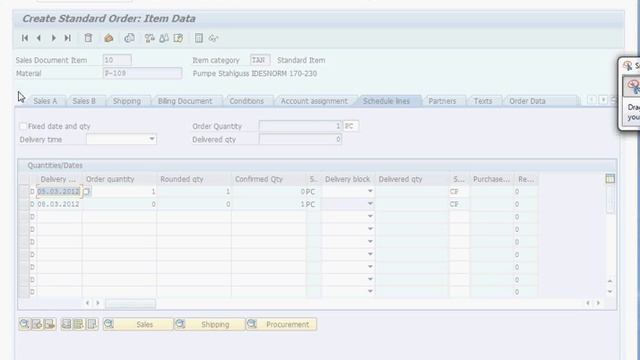Click the document with pencil toolbar icon
This screenshot has width=640, height=360.
click(x=178, y=38)
